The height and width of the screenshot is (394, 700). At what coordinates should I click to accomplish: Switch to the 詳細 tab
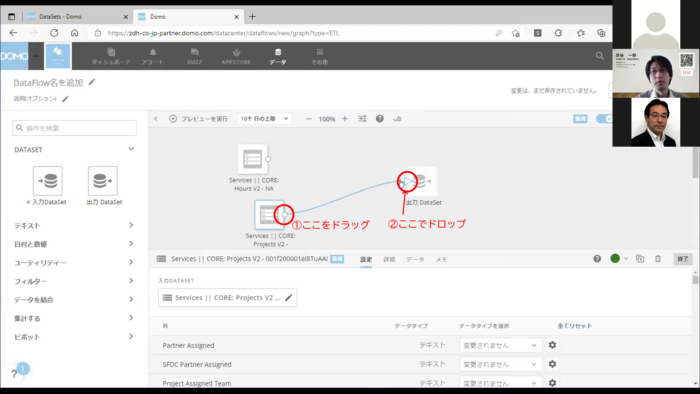click(389, 259)
